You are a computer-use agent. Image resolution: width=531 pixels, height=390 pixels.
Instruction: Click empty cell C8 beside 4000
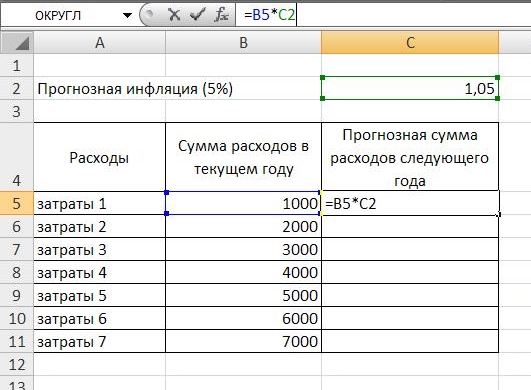click(x=410, y=273)
